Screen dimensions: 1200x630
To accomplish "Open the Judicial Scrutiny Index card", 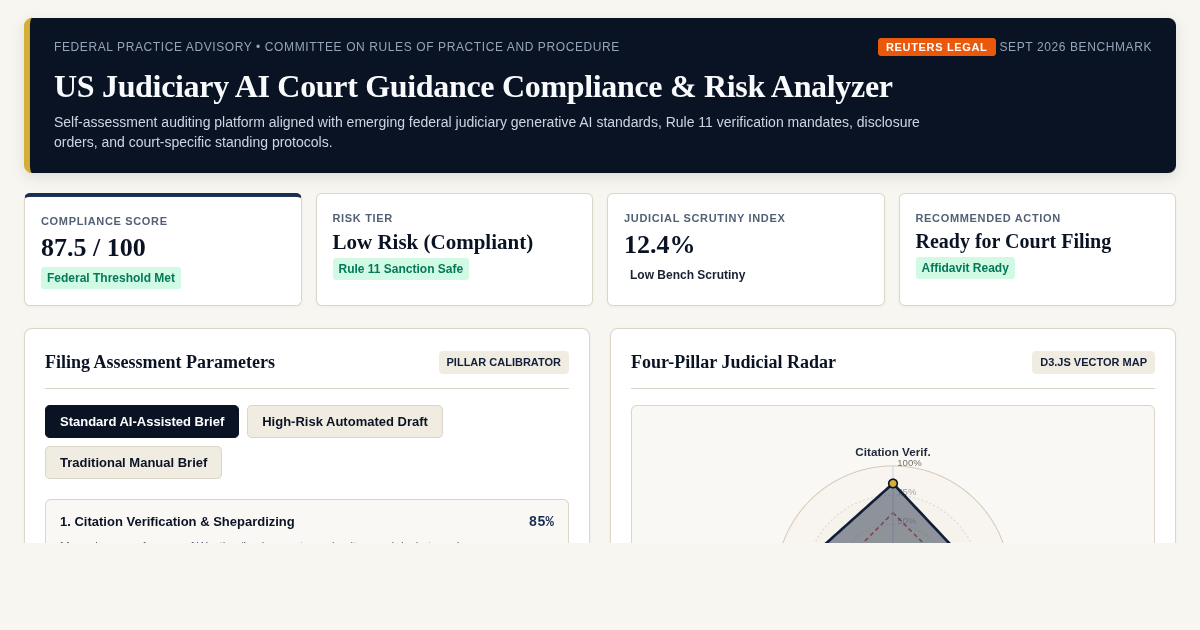I will (746, 249).
